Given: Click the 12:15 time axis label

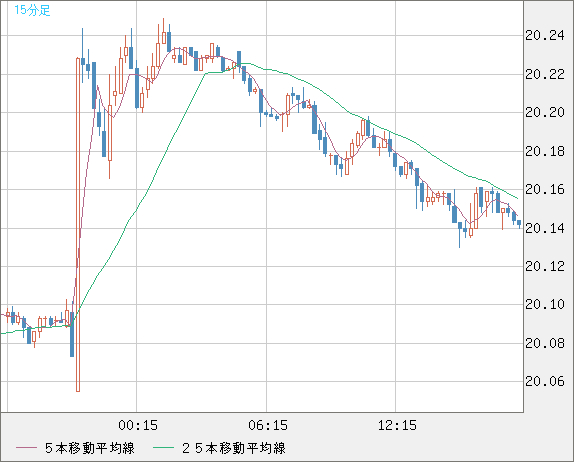Looking at the screenshot, I should pos(397,425).
